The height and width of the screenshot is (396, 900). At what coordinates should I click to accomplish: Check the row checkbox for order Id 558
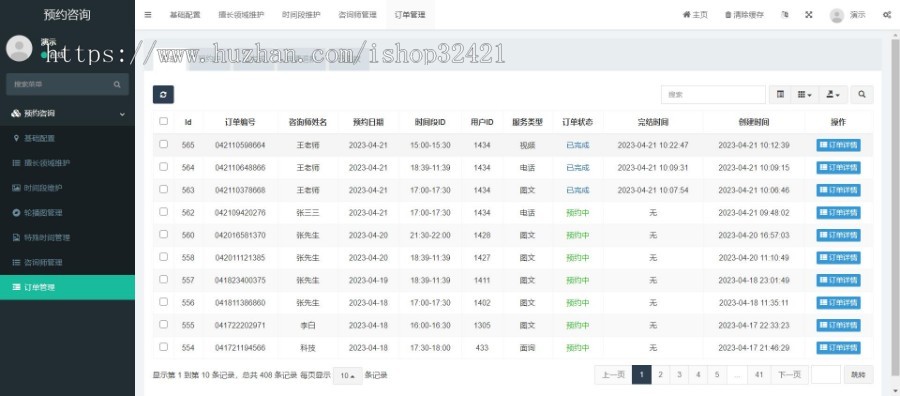(x=164, y=257)
